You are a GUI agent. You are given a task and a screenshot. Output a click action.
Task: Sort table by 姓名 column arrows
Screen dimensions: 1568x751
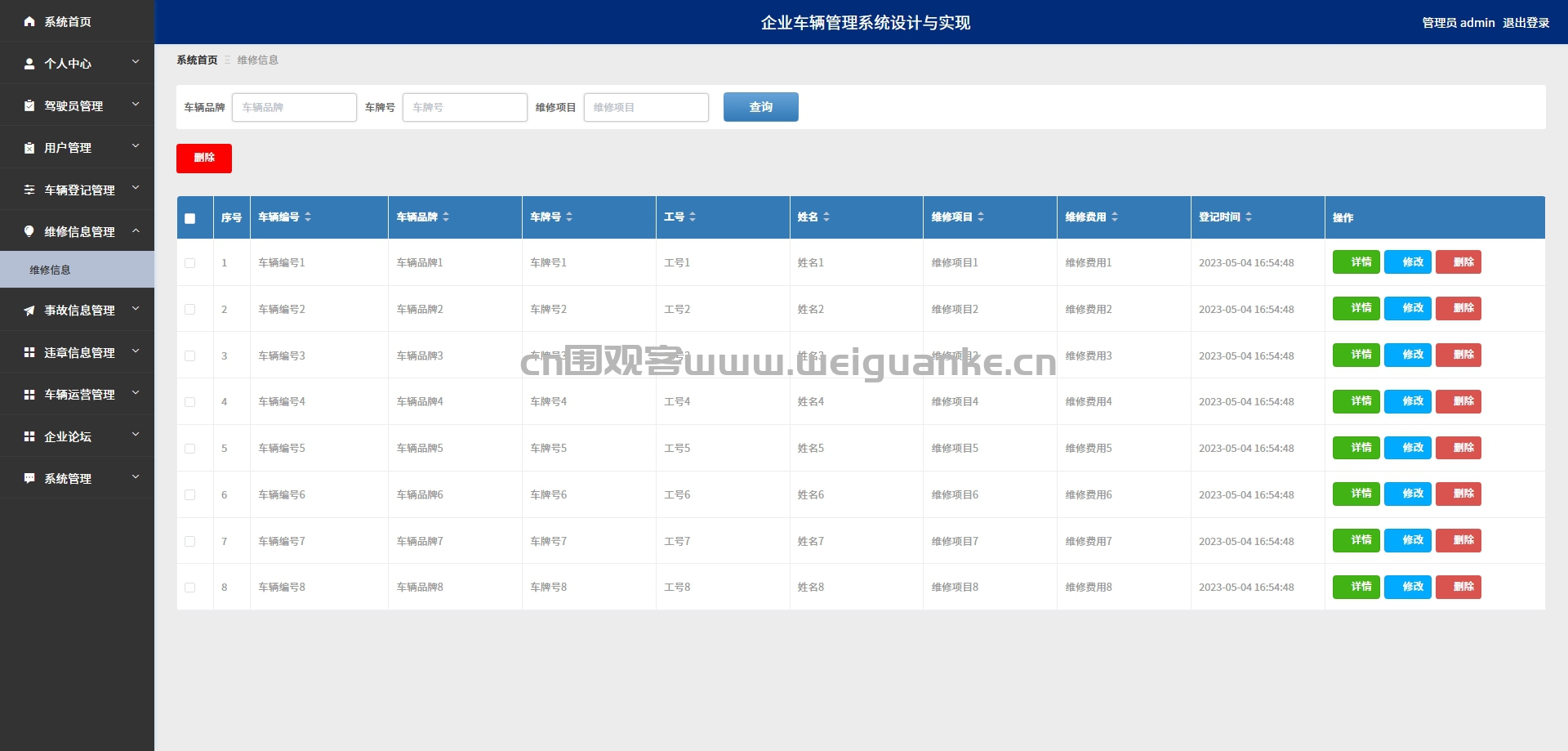coord(826,217)
